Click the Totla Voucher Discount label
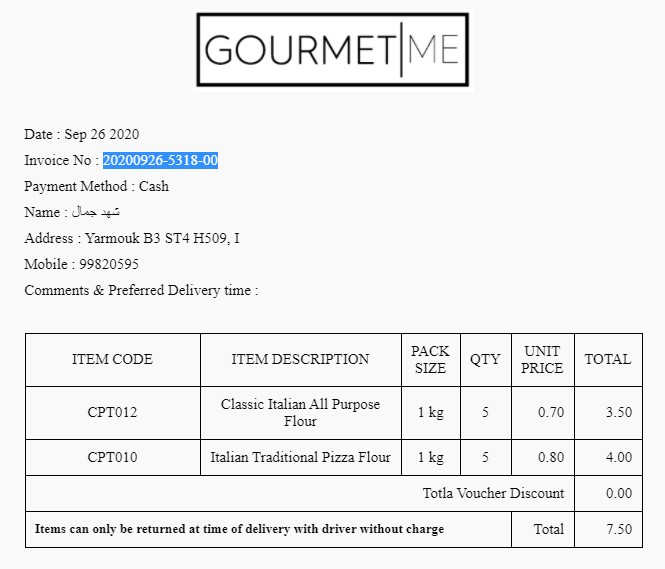665x569 pixels. 493,493
